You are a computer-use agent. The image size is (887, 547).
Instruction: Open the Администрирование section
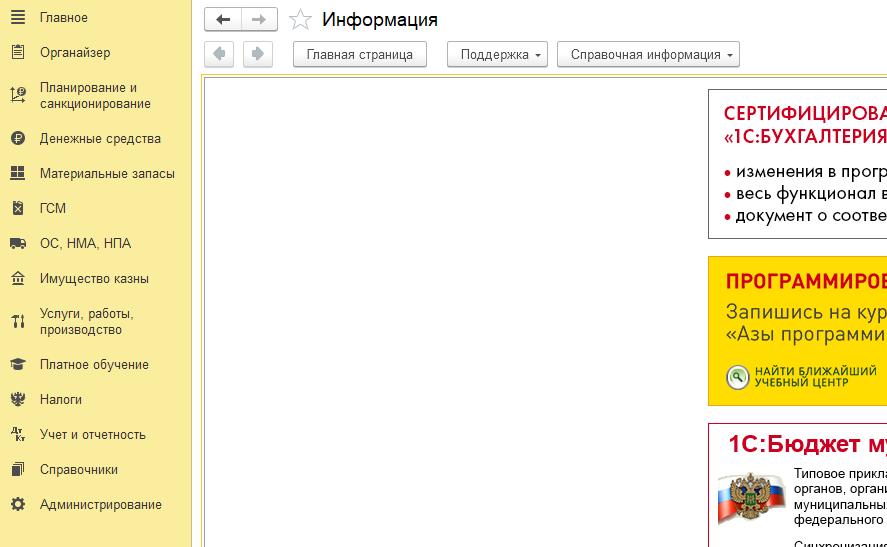[x=101, y=505]
